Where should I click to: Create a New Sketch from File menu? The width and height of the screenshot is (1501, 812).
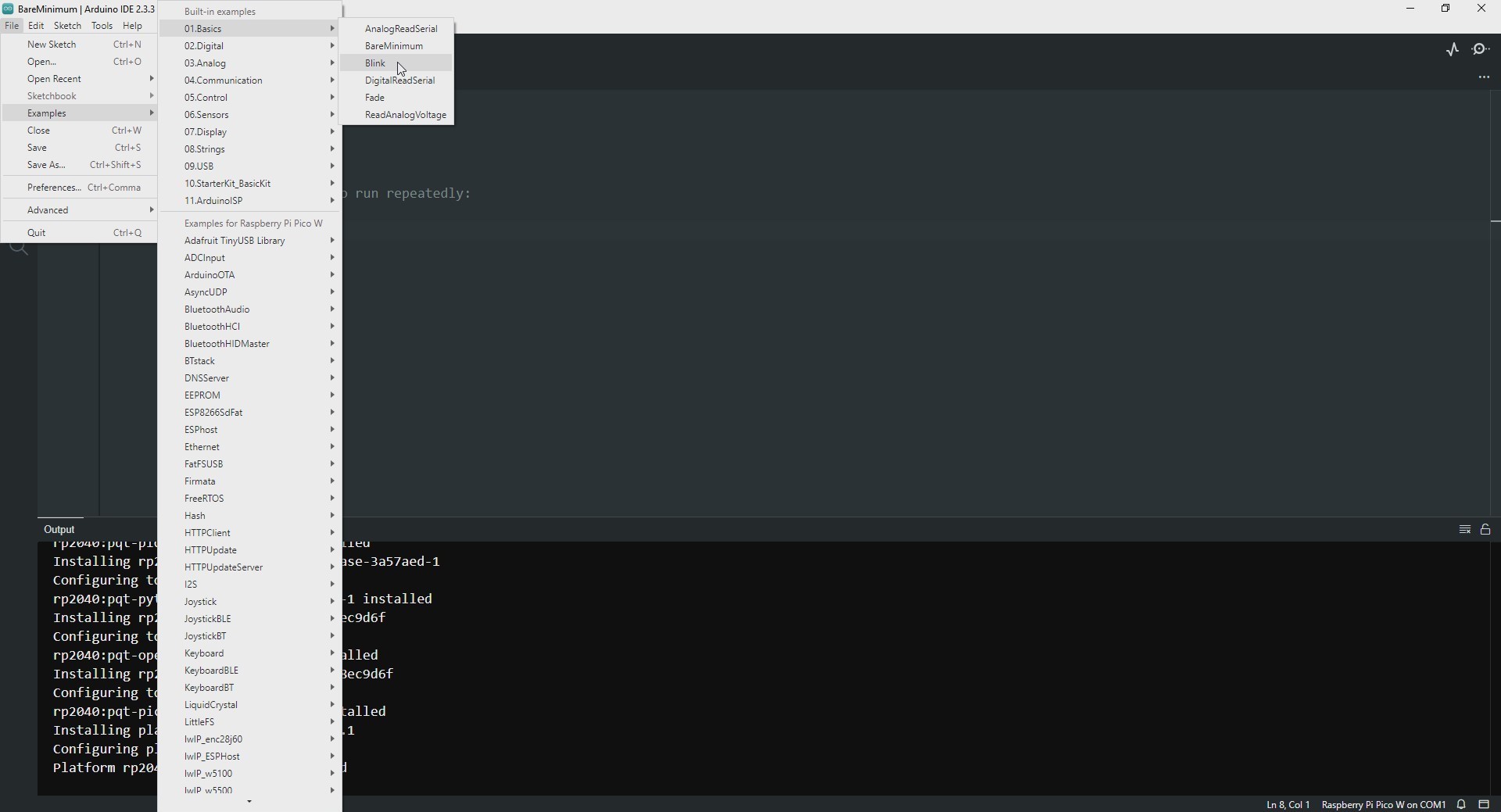(x=80, y=45)
